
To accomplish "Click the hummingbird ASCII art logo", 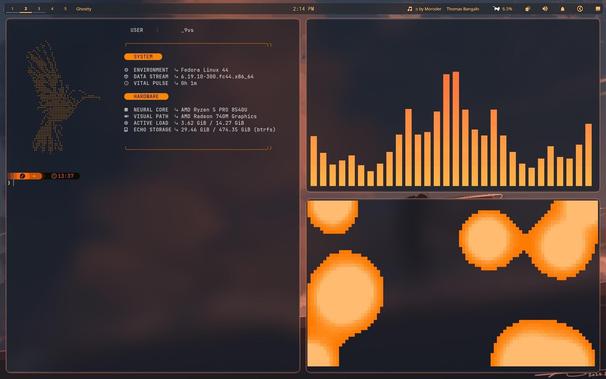I will click(62, 97).
